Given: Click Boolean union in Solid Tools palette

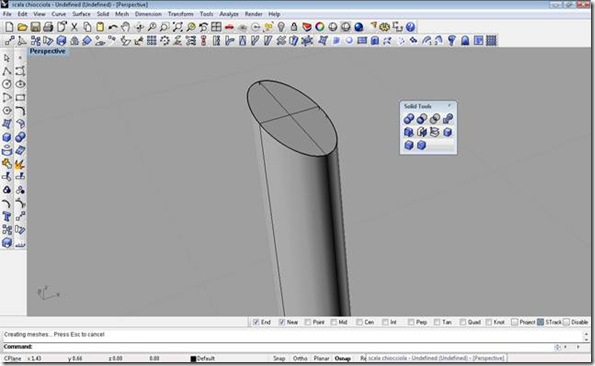Looking at the screenshot, I should (409, 119).
